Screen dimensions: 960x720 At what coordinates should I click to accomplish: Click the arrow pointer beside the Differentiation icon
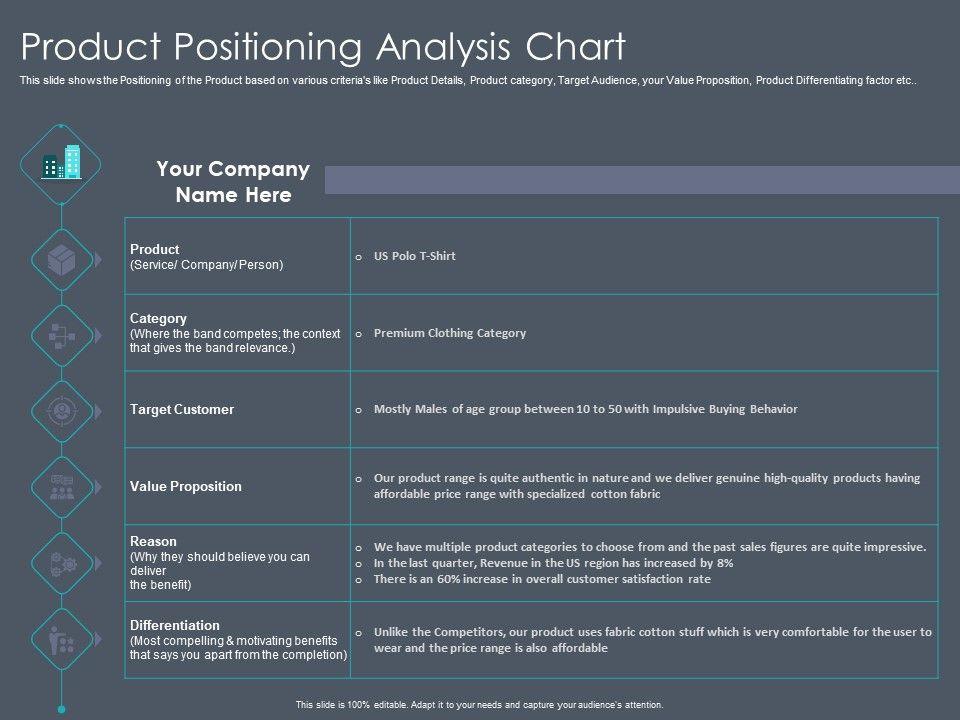pos(98,638)
